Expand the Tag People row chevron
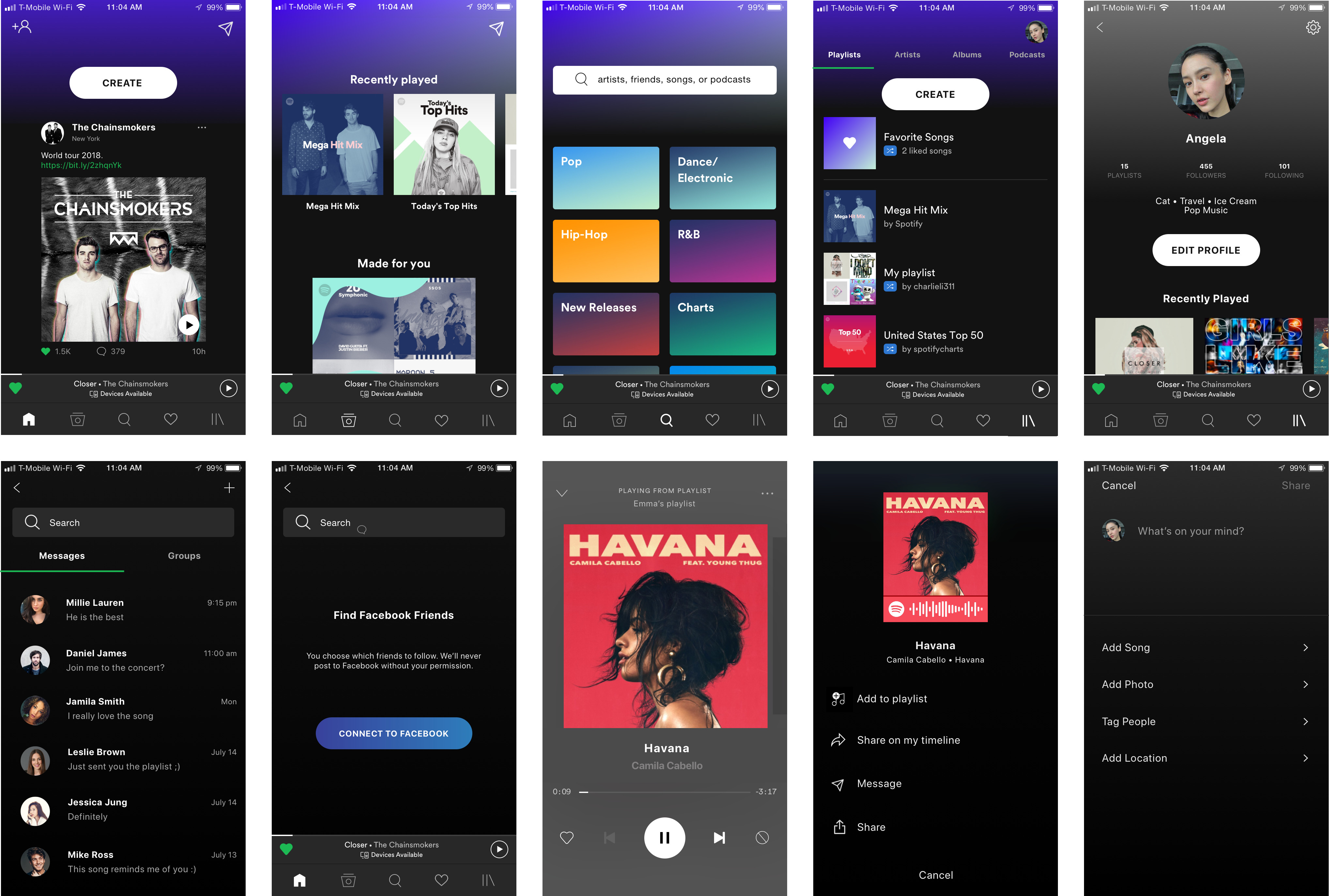The image size is (1329, 896). (1306, 721)
